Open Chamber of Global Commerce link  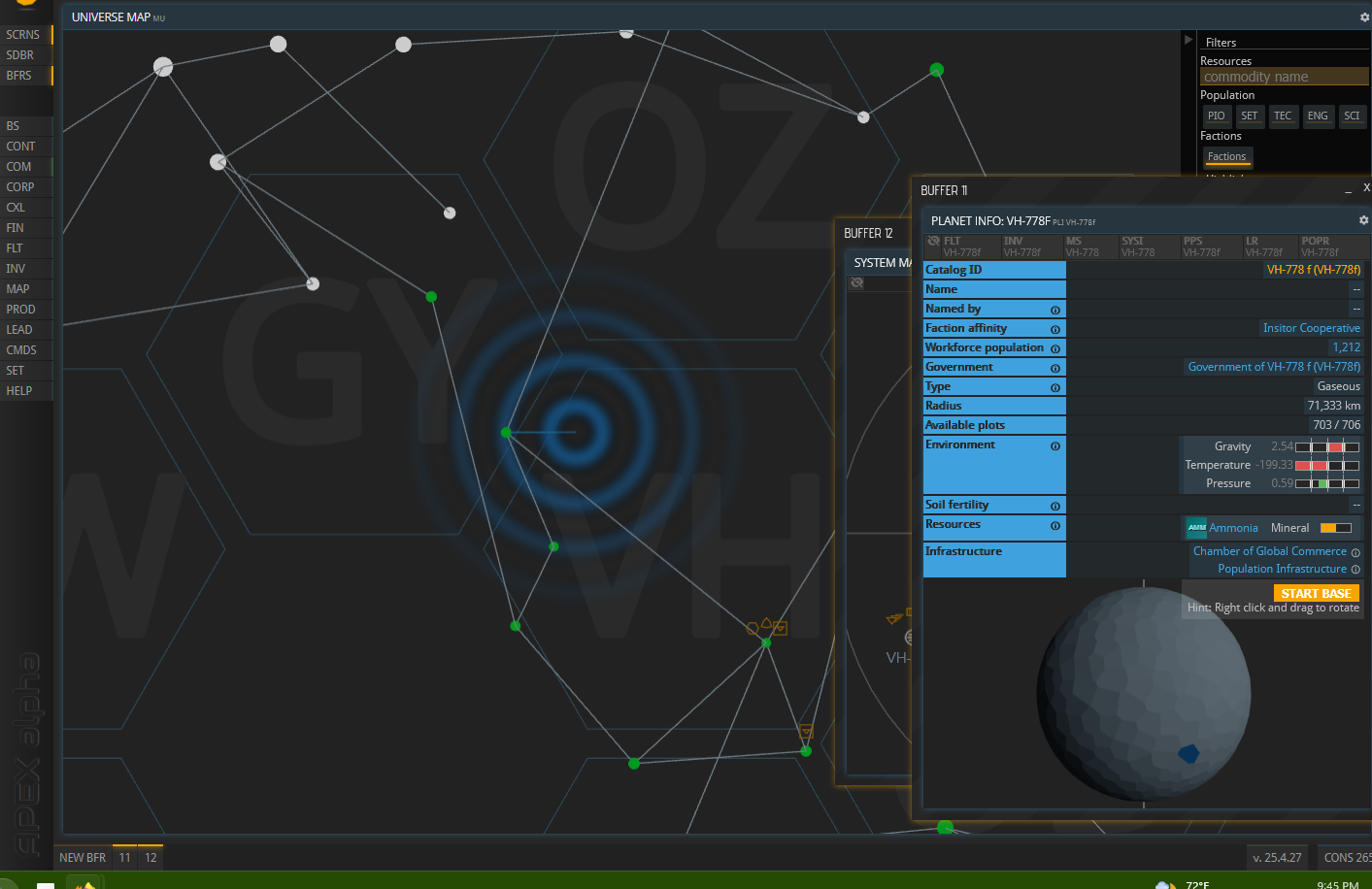pyautogui.click(x=1270, y=551)
